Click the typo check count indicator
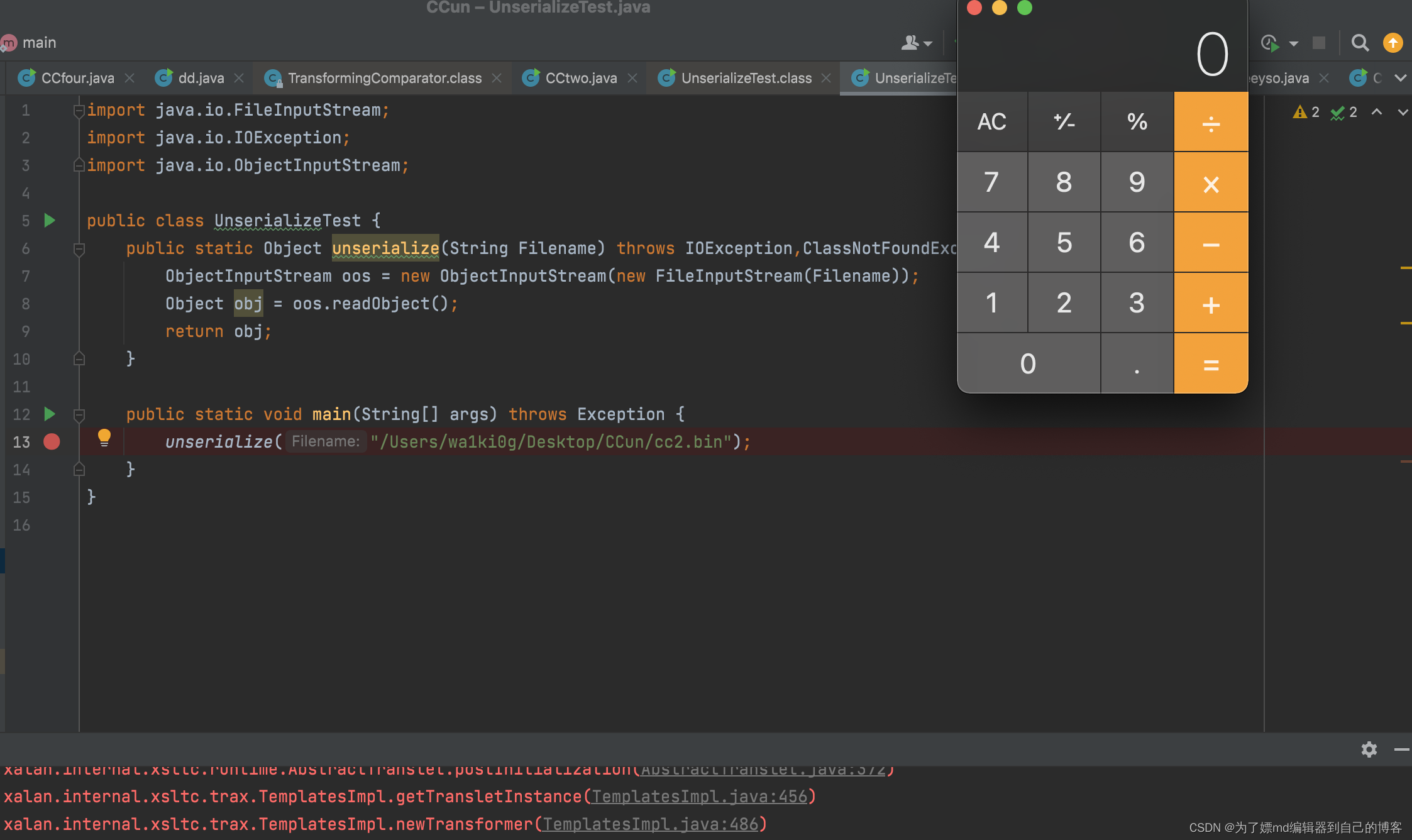The height and width of the screenshot is (840, 1412). coord(1344,112)
